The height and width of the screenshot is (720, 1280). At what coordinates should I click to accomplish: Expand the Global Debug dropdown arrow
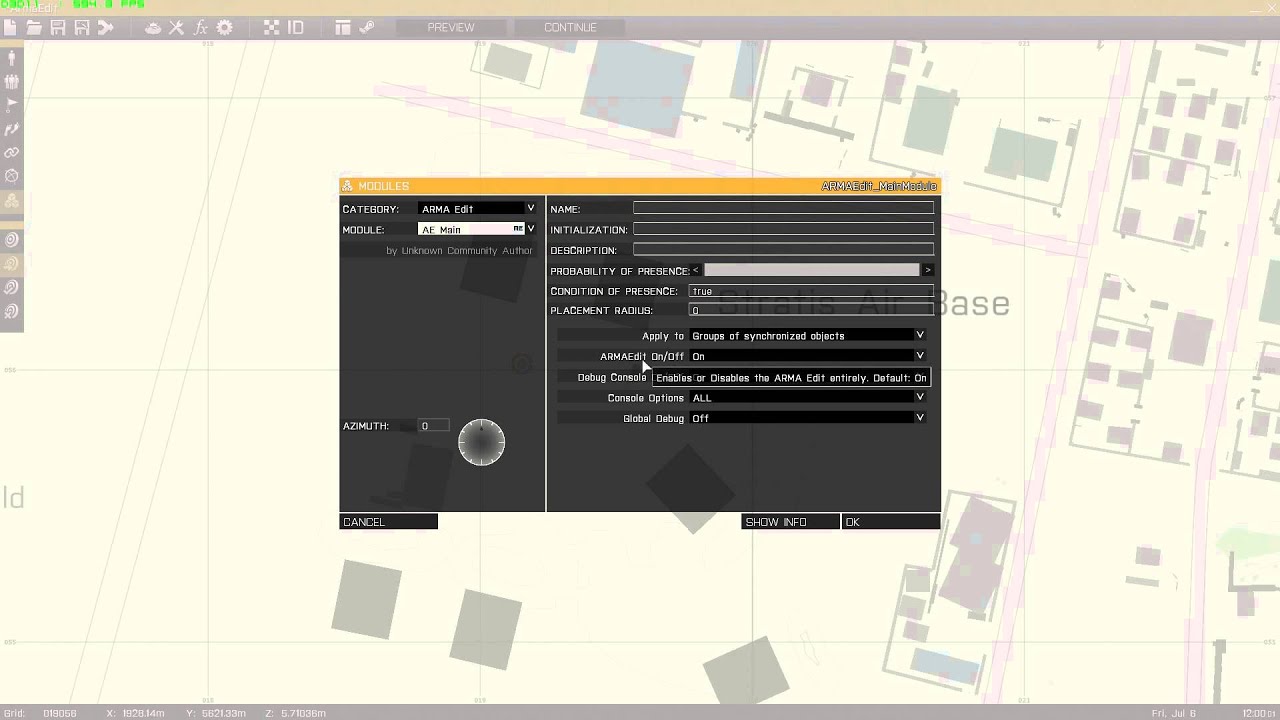pyautogui.click(x=920, y=418)
